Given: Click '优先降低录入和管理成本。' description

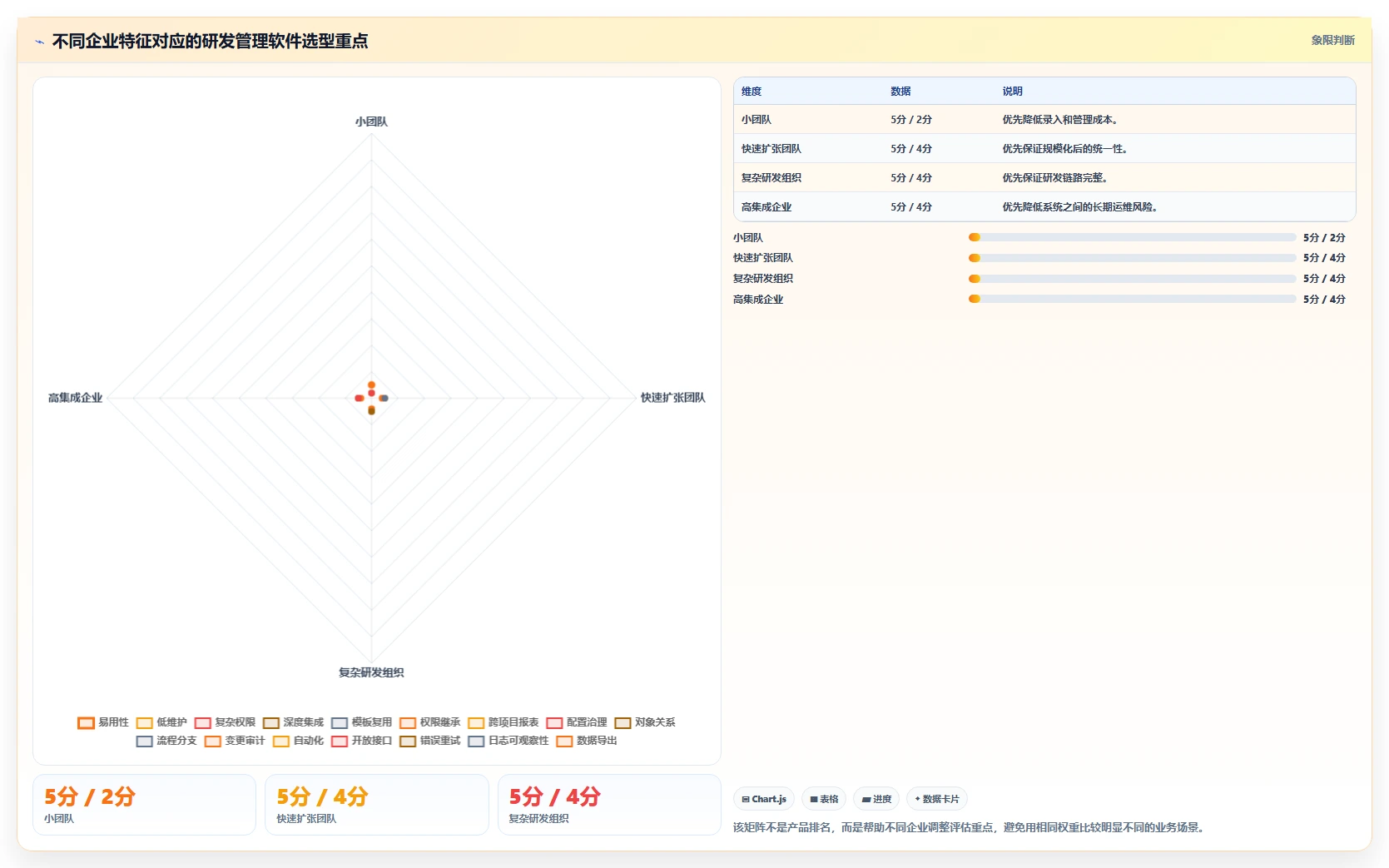Looking at the screenshot, I should click(x=1062, y=120).
